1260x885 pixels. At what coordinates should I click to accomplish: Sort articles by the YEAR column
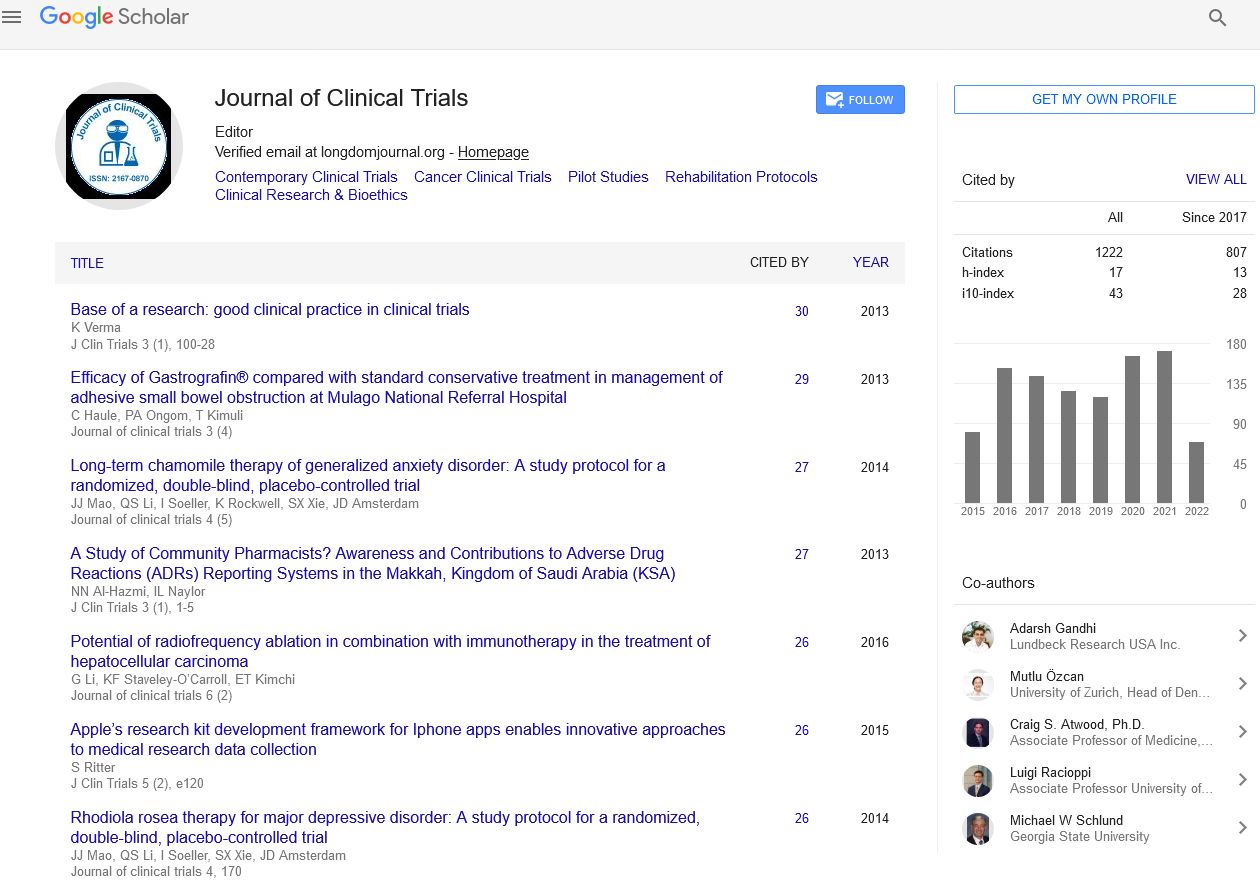coord(870,263)
